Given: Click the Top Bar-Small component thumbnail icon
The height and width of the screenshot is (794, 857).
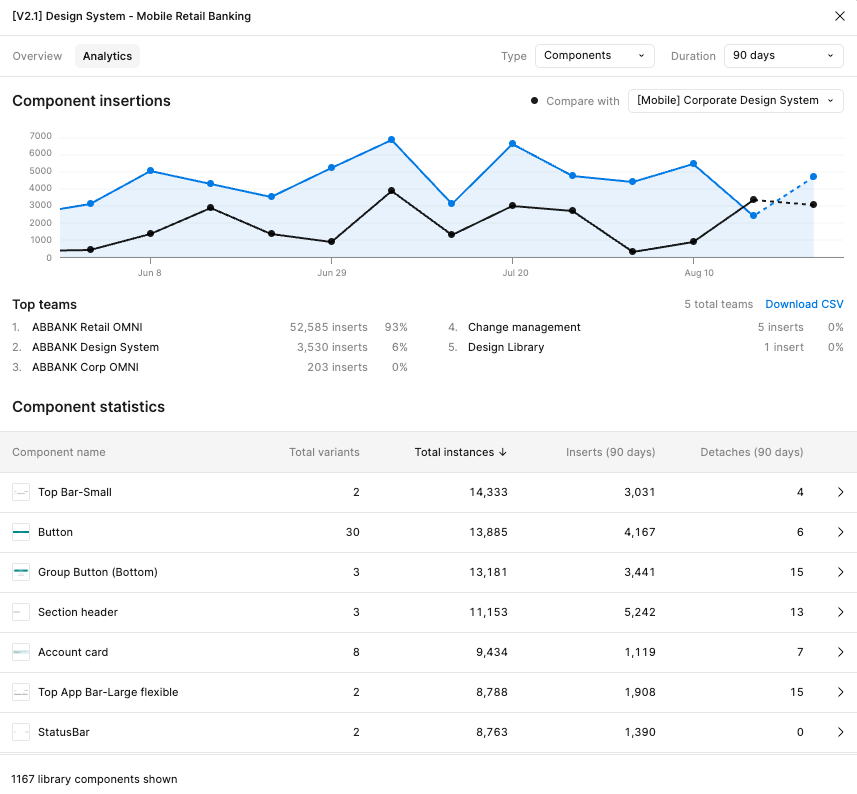Looking at the screenshot, I should pyautogui.click(x=21, y=492).
